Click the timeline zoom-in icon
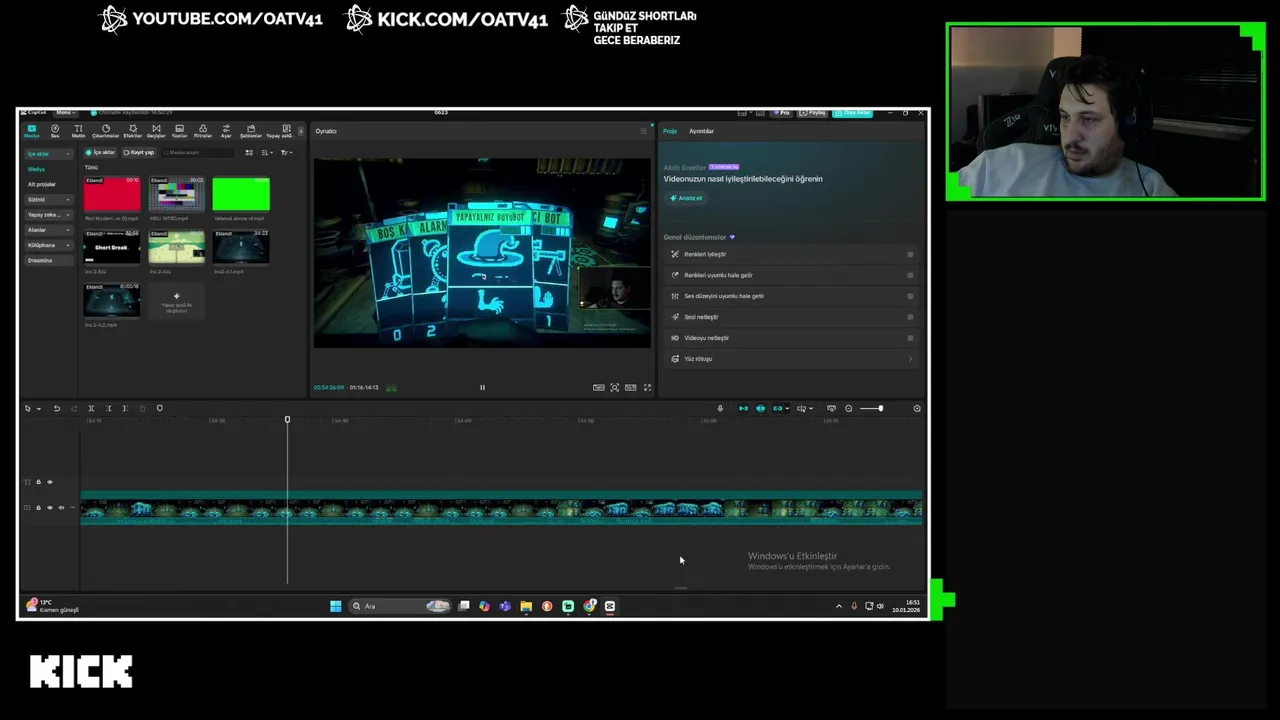1280x720 pixels. pos(916,408)
